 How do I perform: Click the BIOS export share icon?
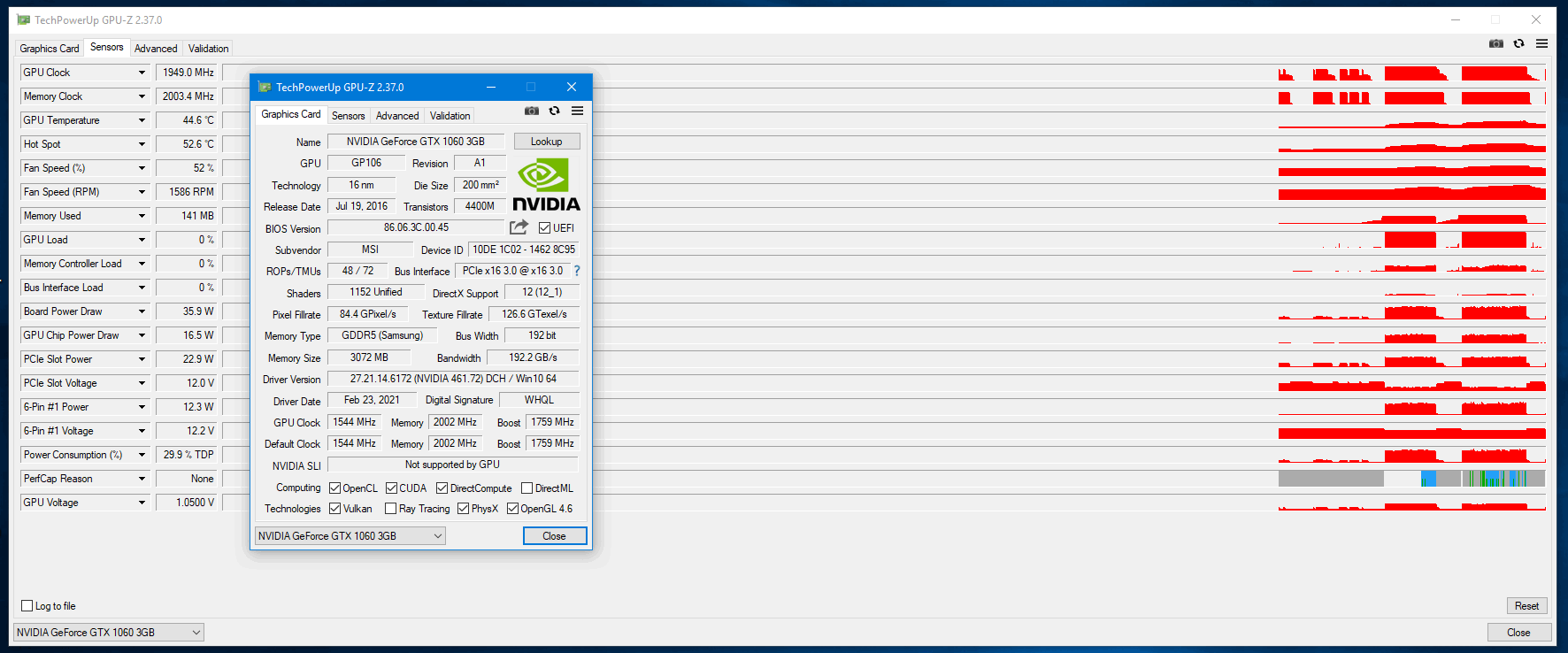click(519, 227)
